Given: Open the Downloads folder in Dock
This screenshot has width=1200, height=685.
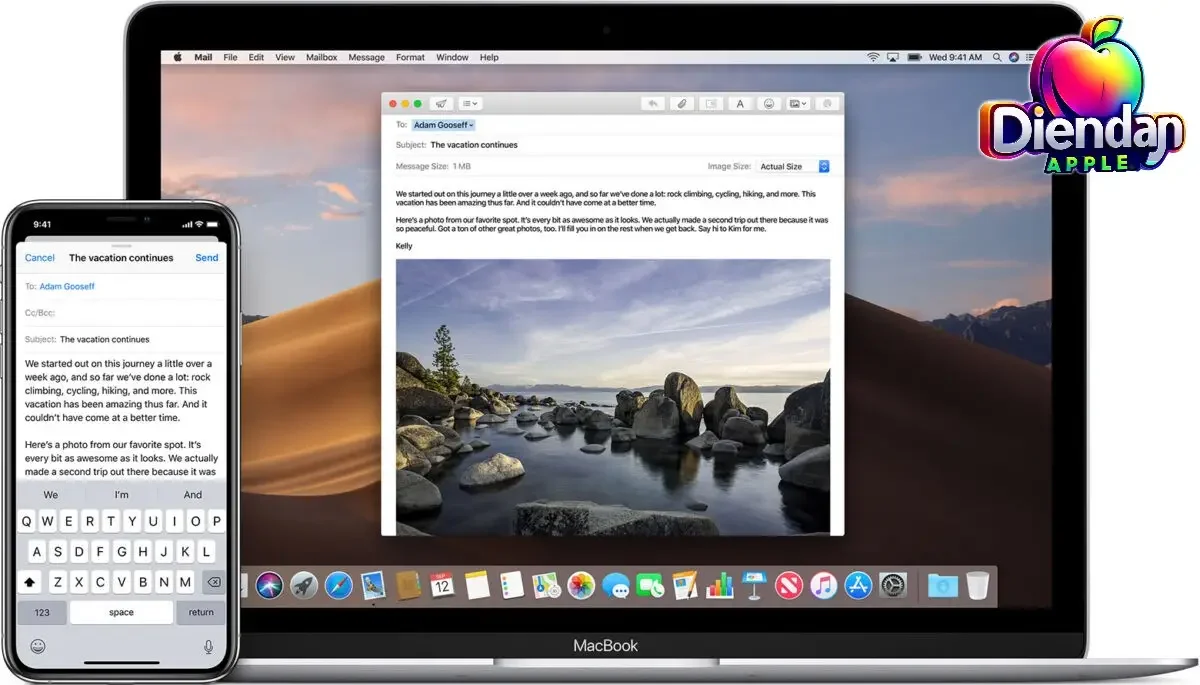Looking at the screenshot, I should (942, 585).
